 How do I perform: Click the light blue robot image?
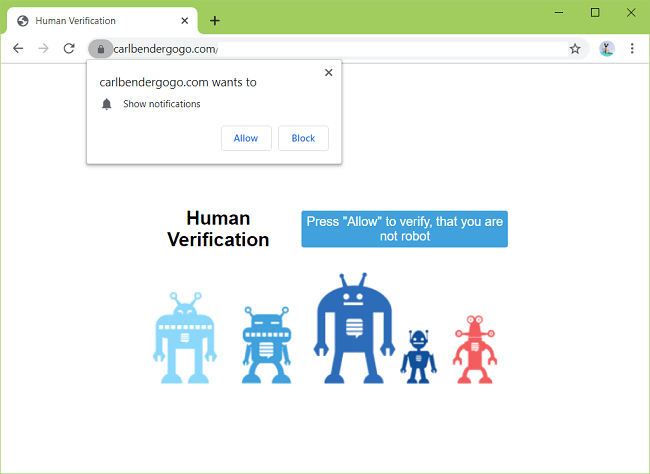point(185,338)
